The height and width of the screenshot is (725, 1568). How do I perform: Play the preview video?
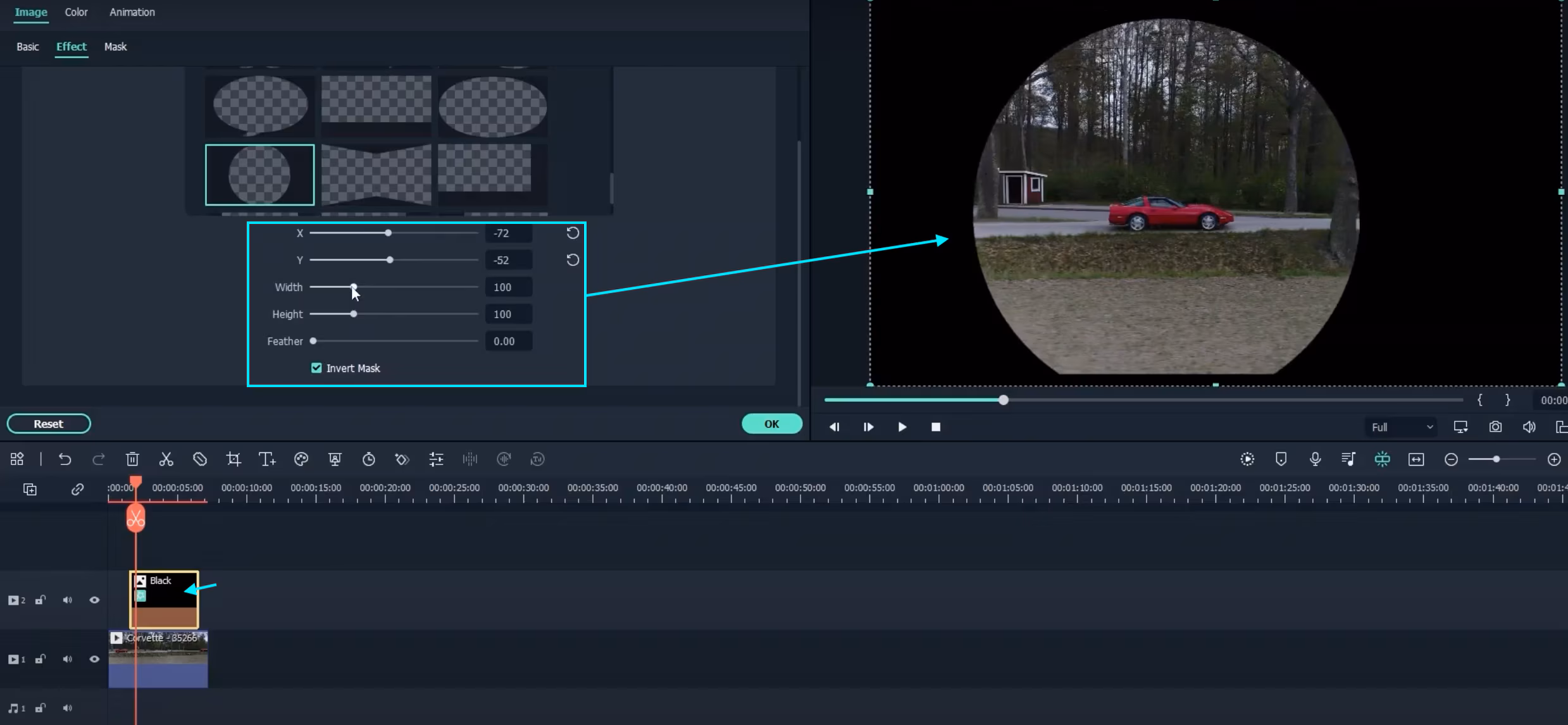(x=902, y=427)
